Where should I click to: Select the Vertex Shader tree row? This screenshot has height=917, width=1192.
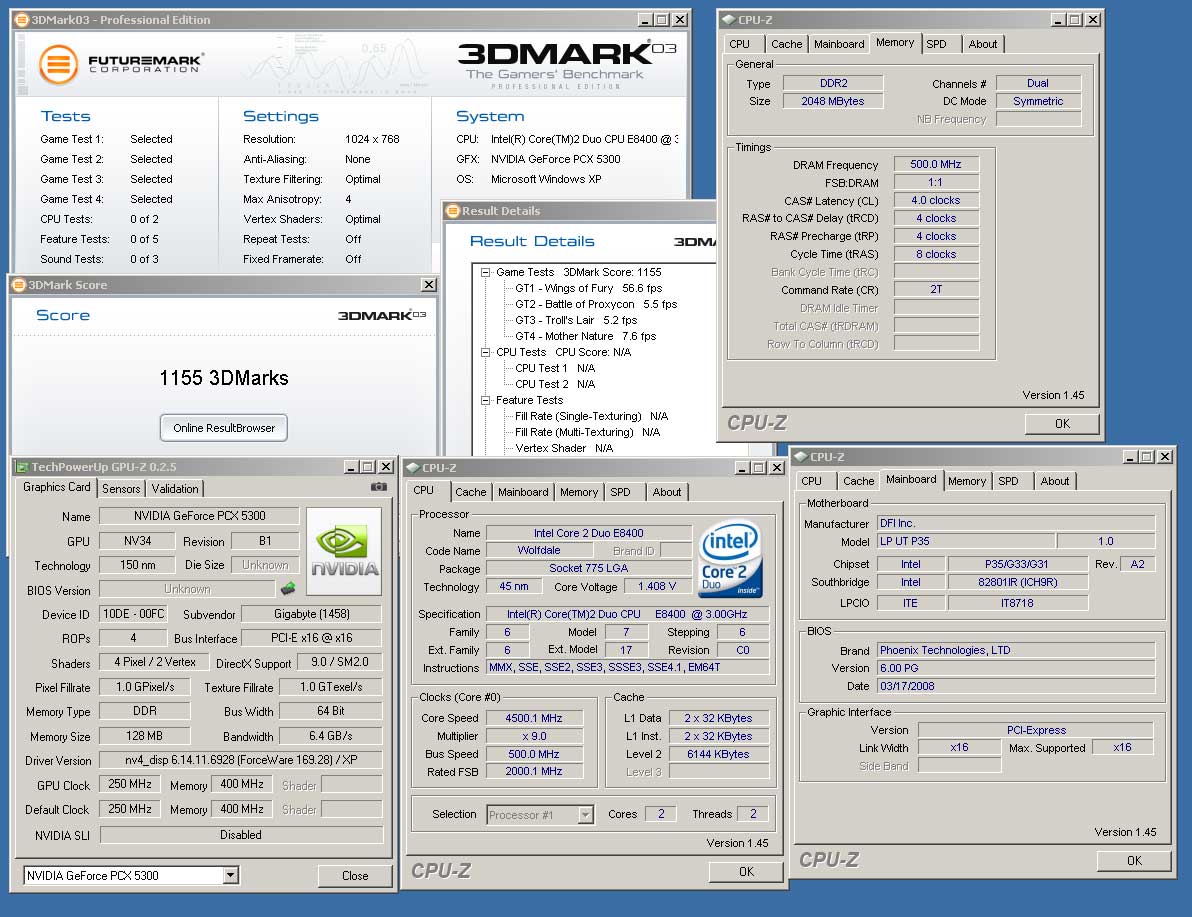pos(564,448)
